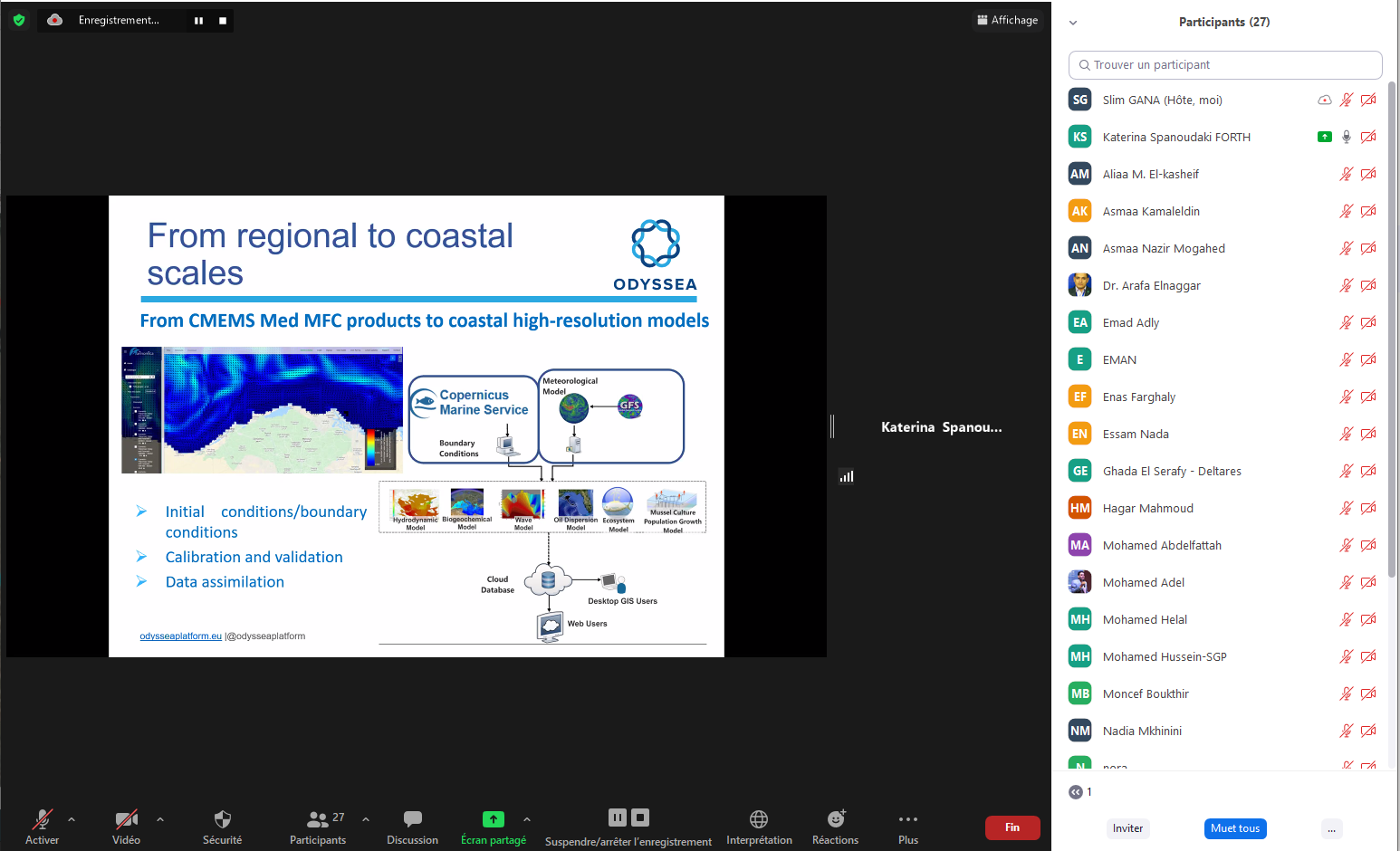Expand audio options arrow next to Activer
Image resolution: width=1400 pixels, height=851 pixels.
click(x=72, y=819)
